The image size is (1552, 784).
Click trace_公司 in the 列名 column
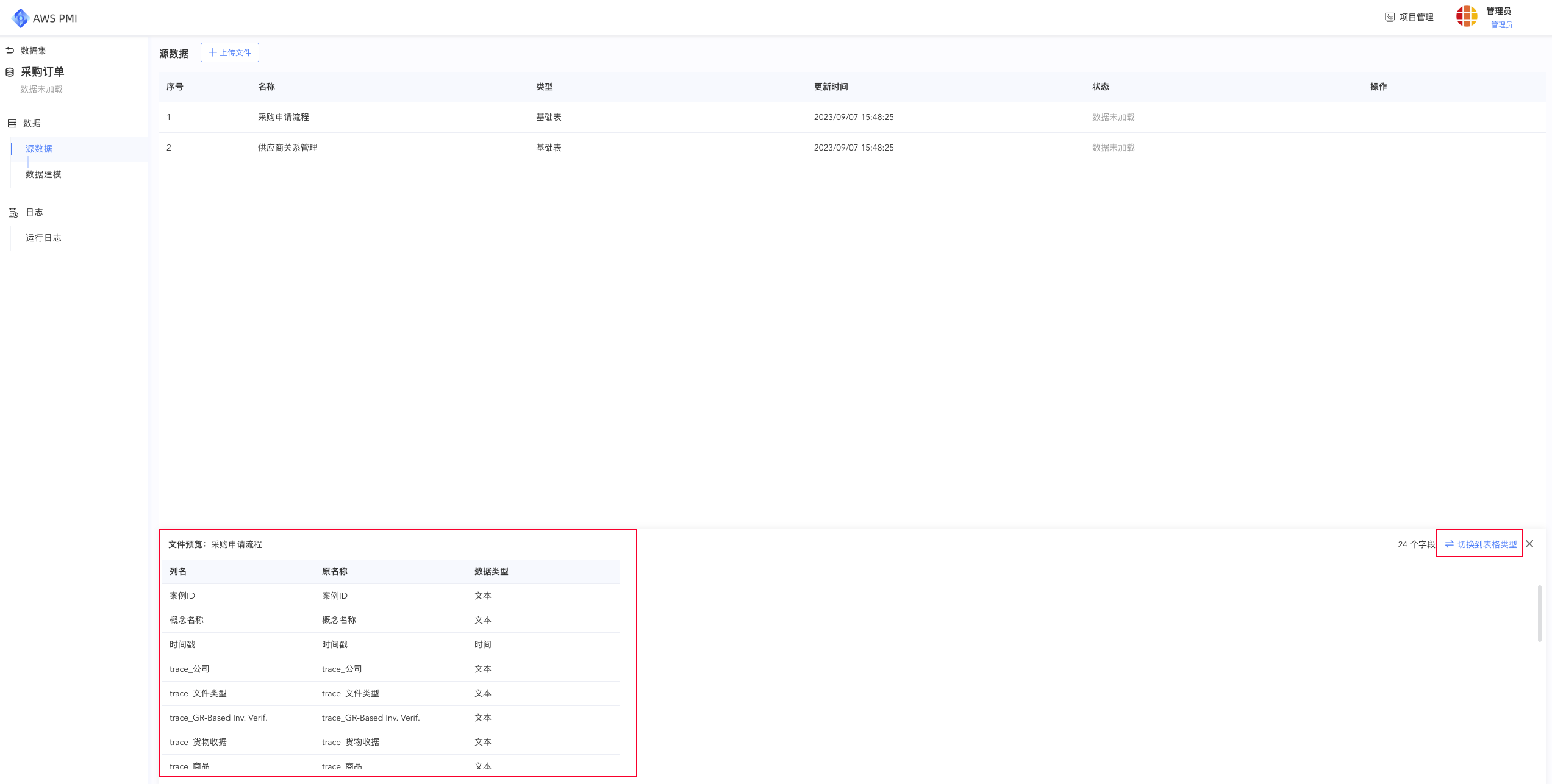pyautogui.click(x=190, y=669)
